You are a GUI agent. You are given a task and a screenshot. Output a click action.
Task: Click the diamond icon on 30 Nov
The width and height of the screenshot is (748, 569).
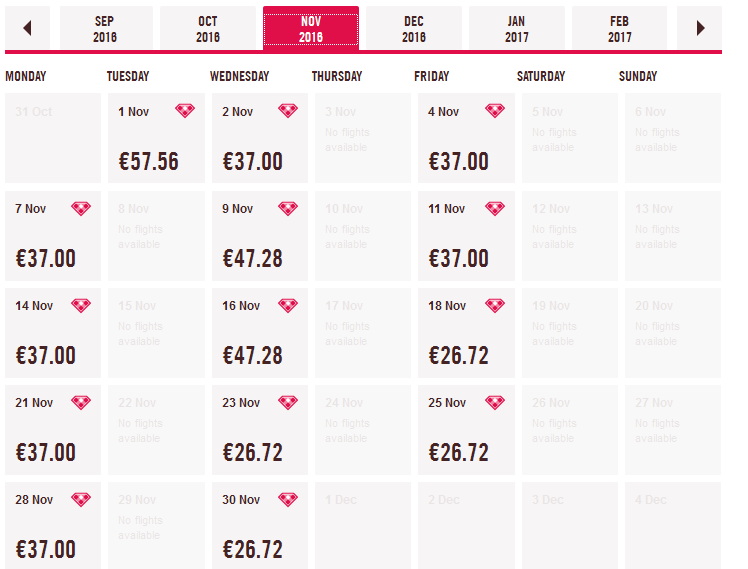(288, 499)
